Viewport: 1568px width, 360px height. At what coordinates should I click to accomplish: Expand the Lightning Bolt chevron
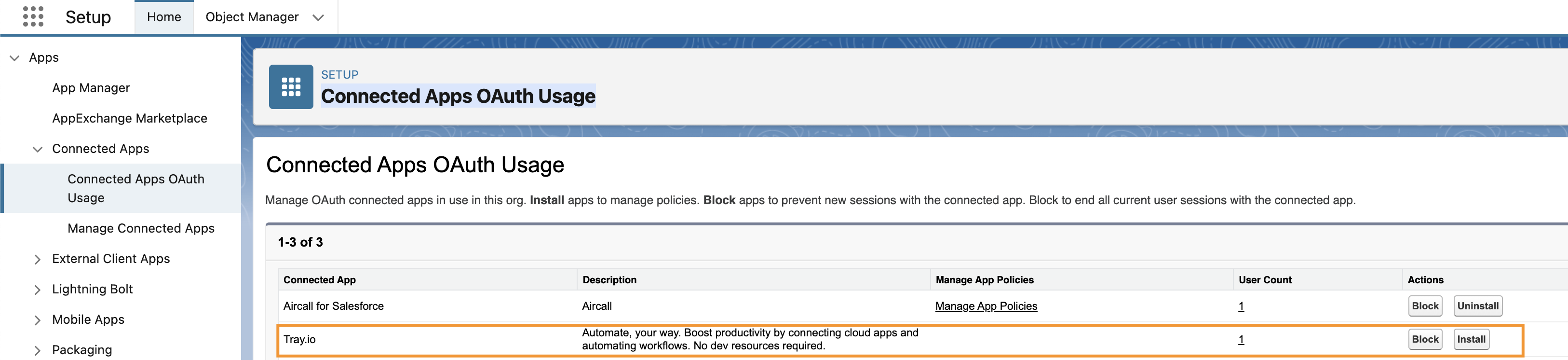(38, 290)
